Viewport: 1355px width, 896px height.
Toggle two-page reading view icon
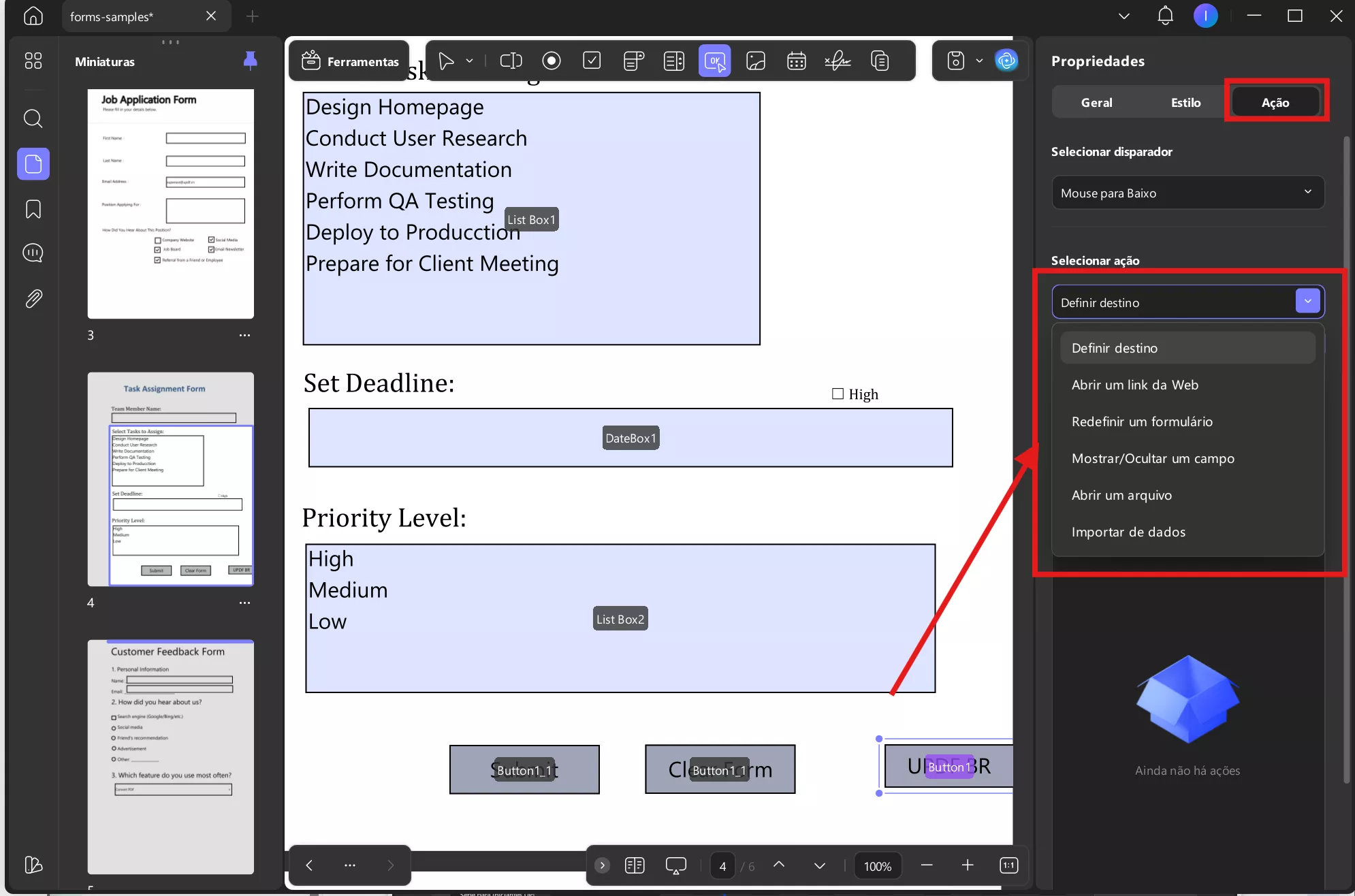(635, 865)
